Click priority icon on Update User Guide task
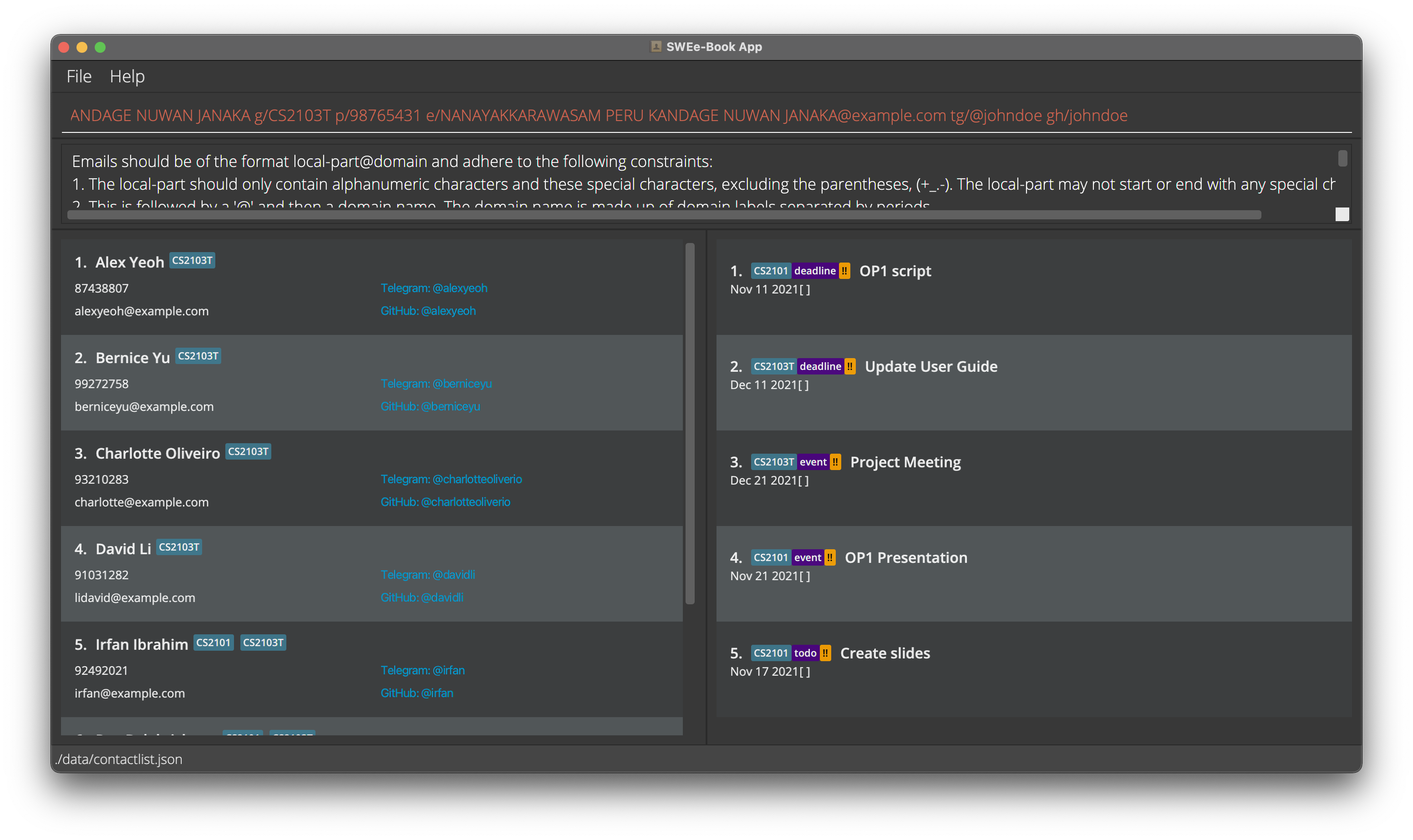The width and height of the screenshot is (1413, 840). click(850, 366)
